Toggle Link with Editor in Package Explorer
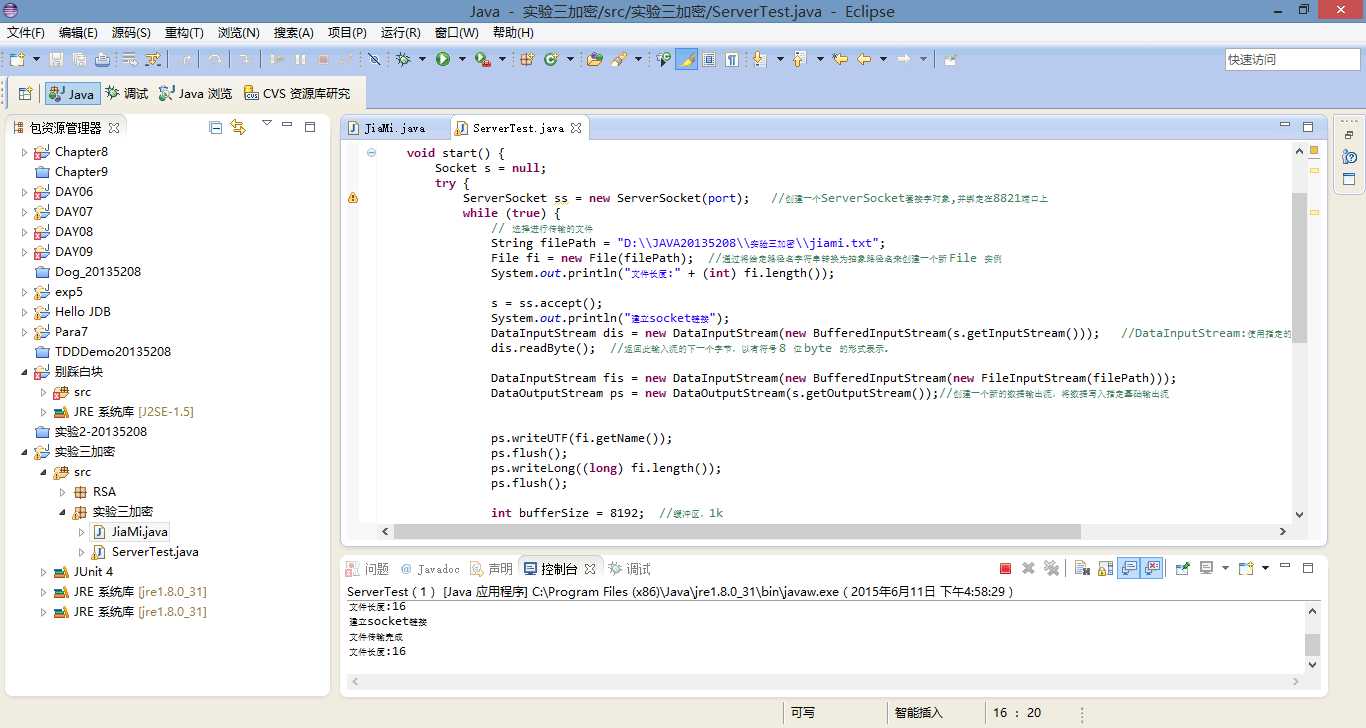1366x728 pixels. click(238, 127)
